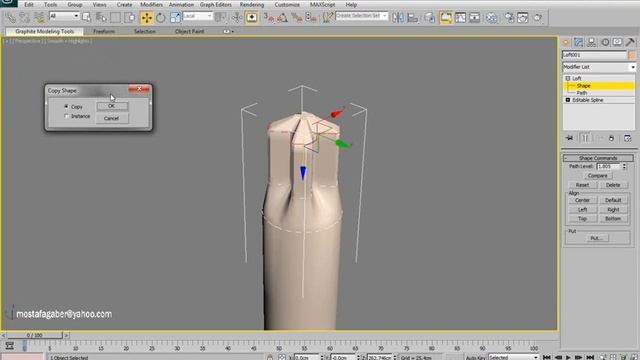Image resolution: width=640 pixels, height=360 pixels.
Task: Click Compare button in Shape Commands
Action: tap(598, 176)
